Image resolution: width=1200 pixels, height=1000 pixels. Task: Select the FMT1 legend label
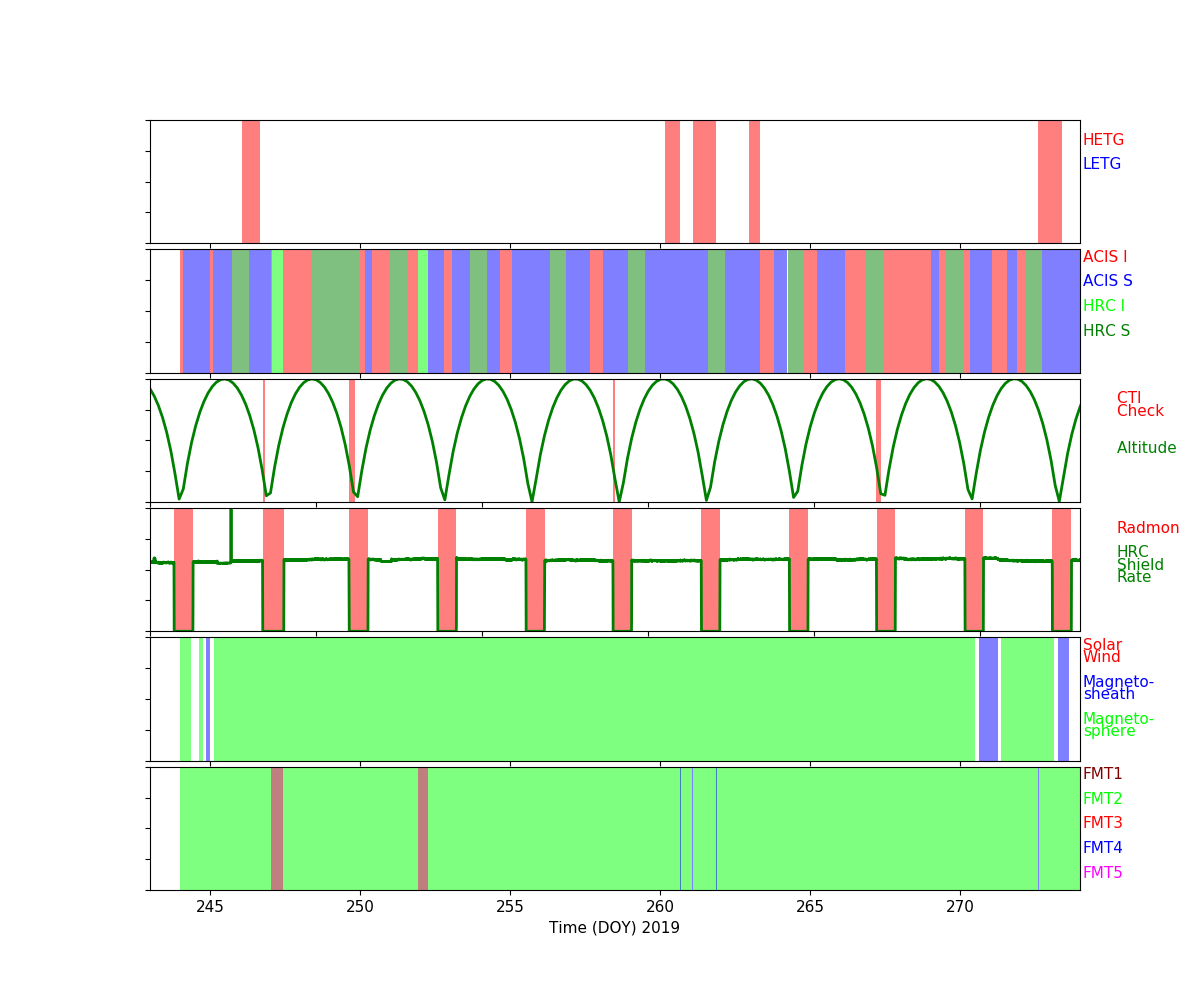[1103, 774]
